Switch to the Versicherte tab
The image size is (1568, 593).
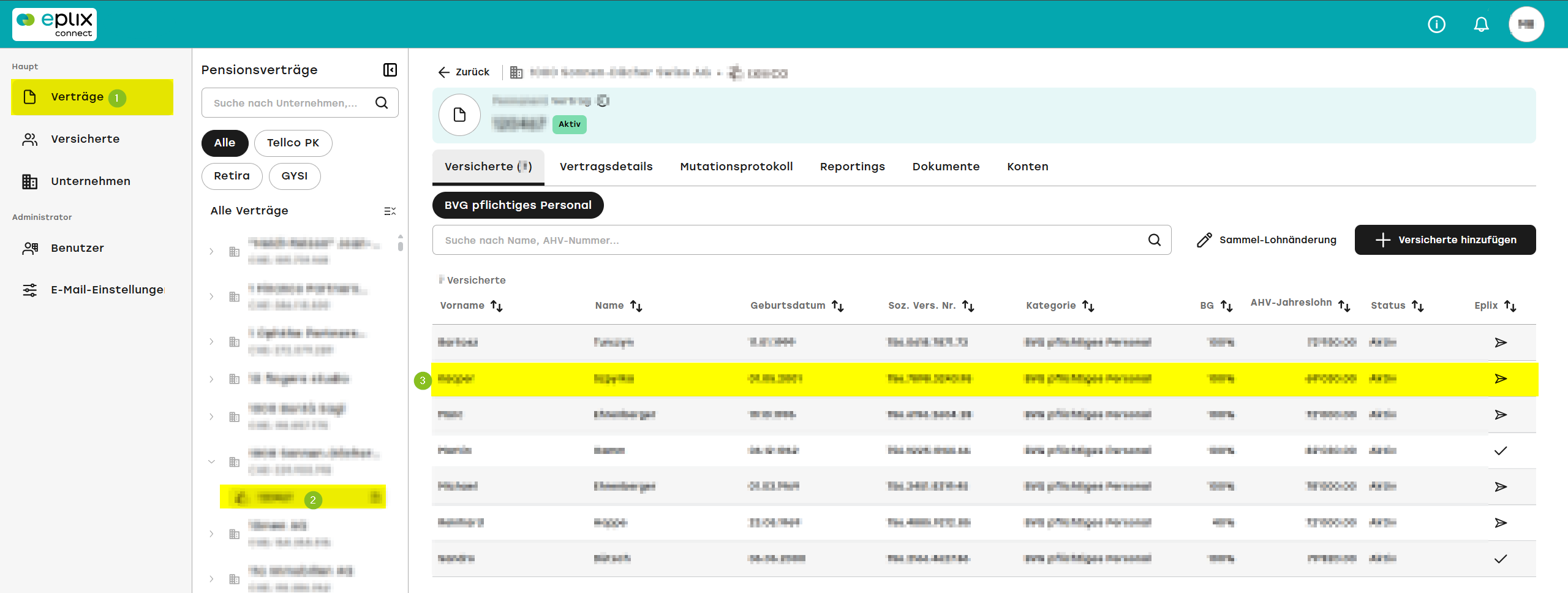click(x=488, y=167)
